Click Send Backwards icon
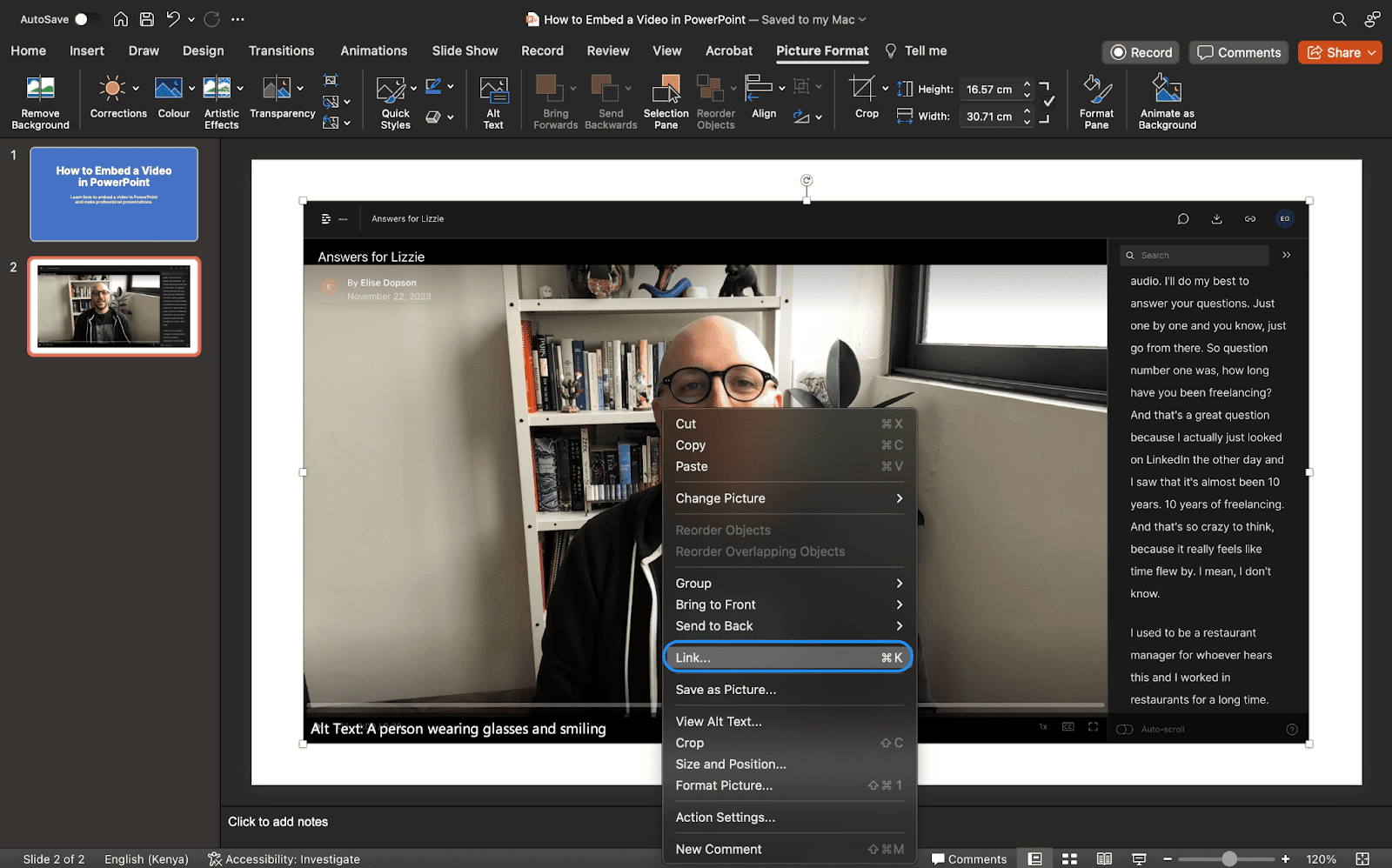 click(604, 89)
